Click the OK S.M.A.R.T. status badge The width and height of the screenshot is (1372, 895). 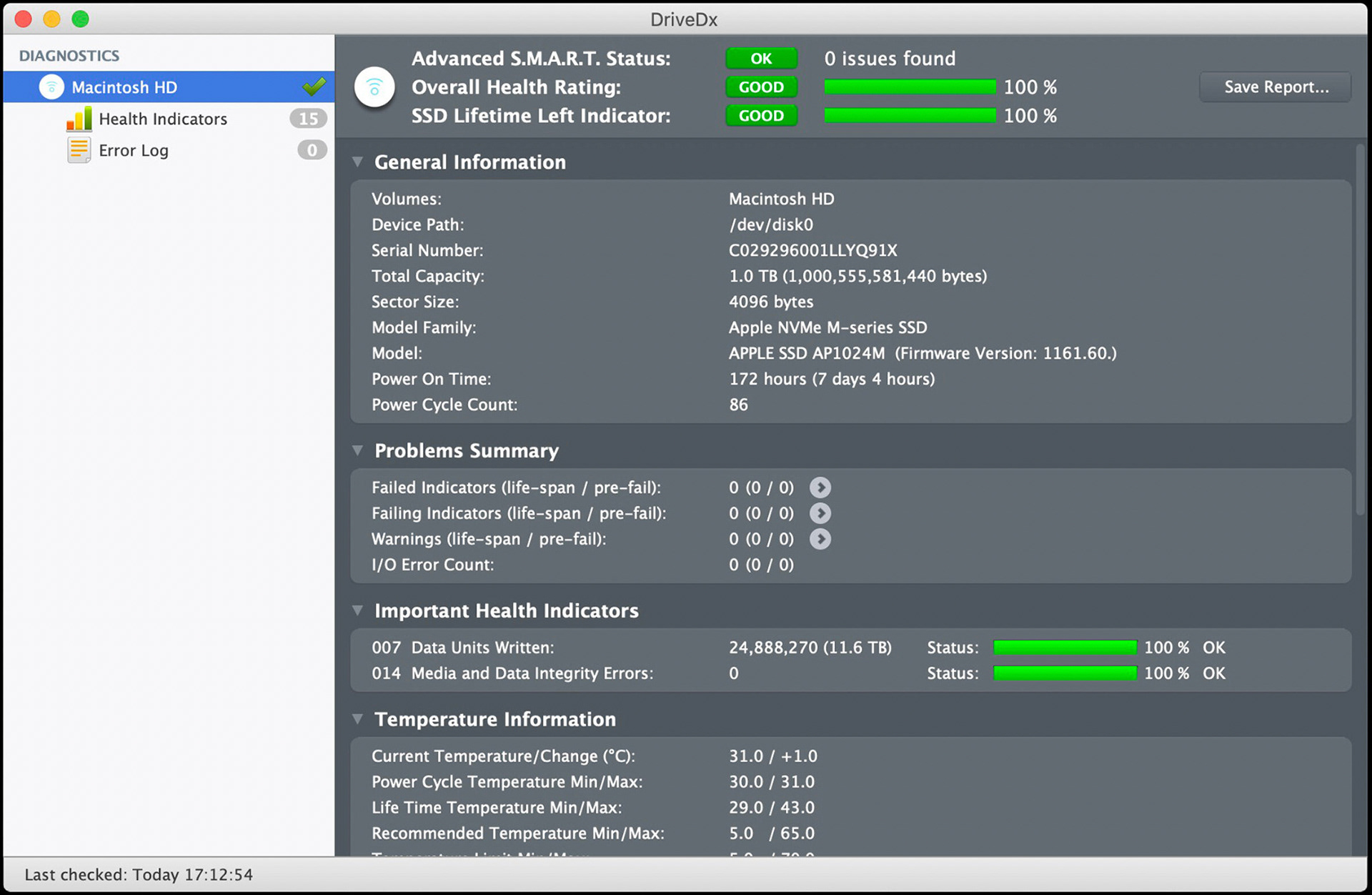761,59
